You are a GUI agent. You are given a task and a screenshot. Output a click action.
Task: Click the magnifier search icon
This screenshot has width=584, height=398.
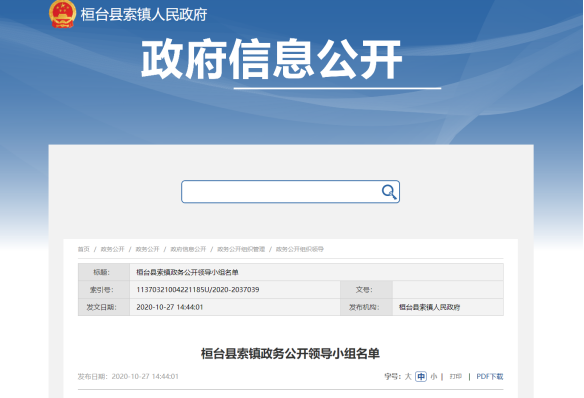[x=389, y=192]
